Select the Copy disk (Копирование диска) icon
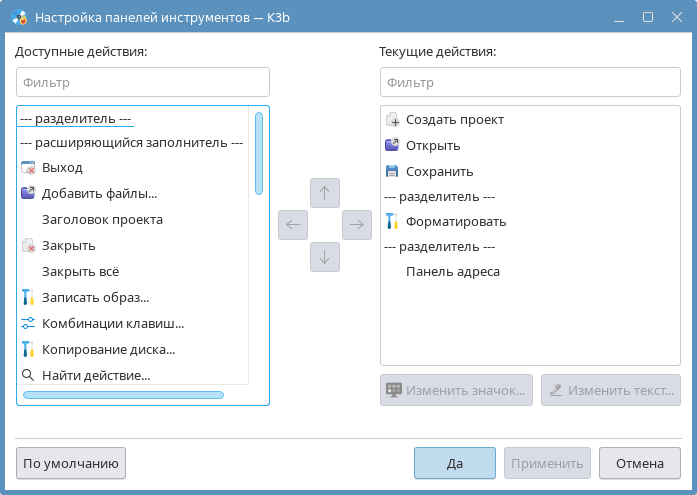Viewport: 697px width, 495px height. click(x=28, y=349)
